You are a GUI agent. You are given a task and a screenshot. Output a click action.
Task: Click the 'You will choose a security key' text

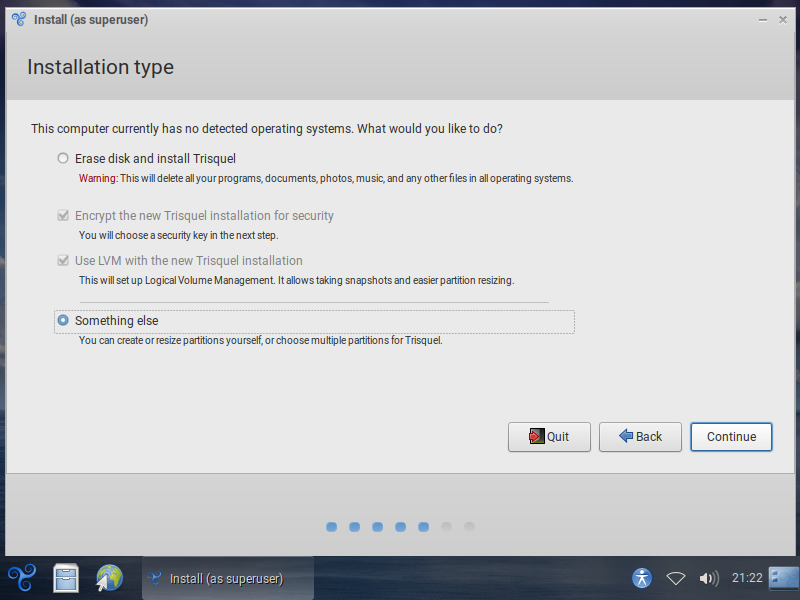pyautogui.click(x=179, y=235)
